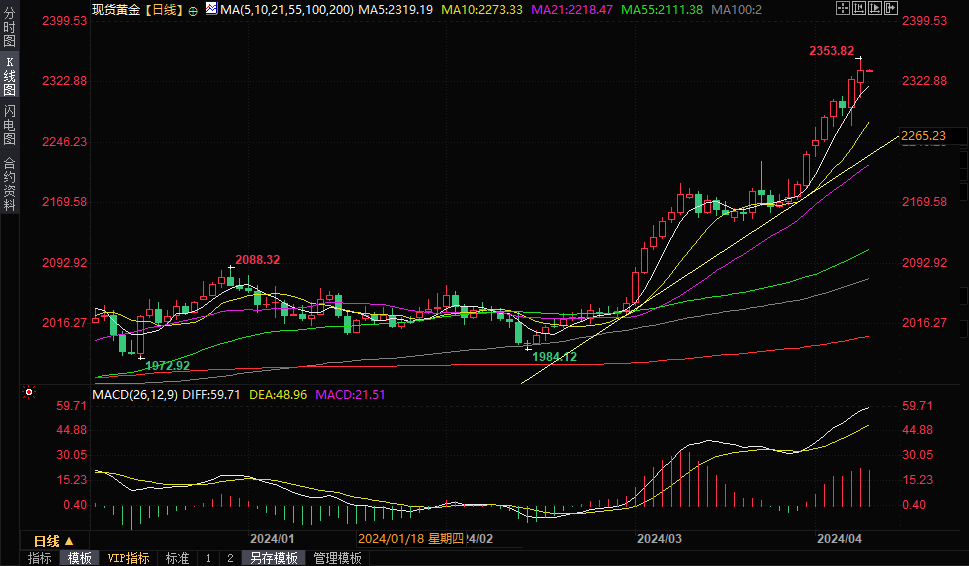Open MACD(26,12,9) indicator settings label

coord(136,395)
